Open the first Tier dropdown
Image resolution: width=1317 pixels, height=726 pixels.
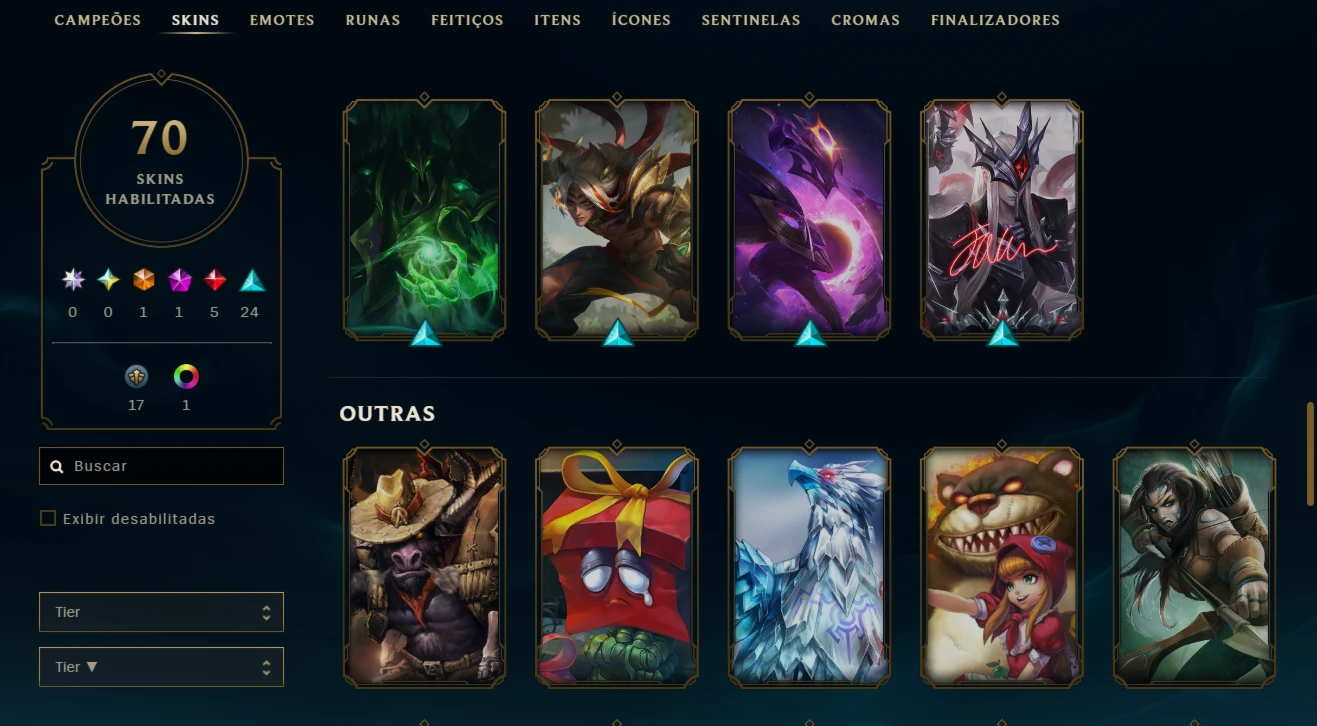(x=161, y=612)
